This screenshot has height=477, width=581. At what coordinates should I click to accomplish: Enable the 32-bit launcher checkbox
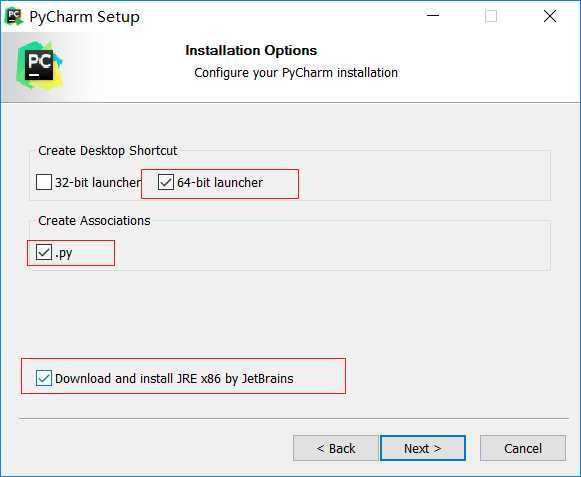coord(44,182)
